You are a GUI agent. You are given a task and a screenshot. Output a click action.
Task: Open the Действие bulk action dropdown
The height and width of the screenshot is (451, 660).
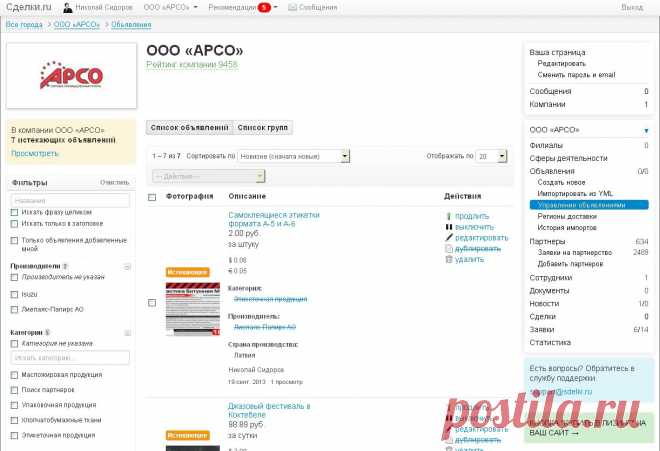(209, 176)
